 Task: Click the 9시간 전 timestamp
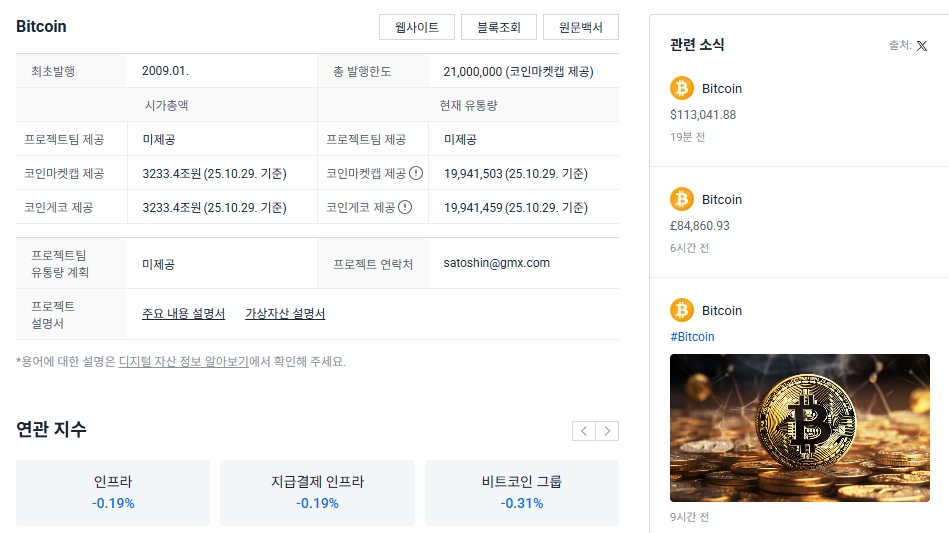689,517
